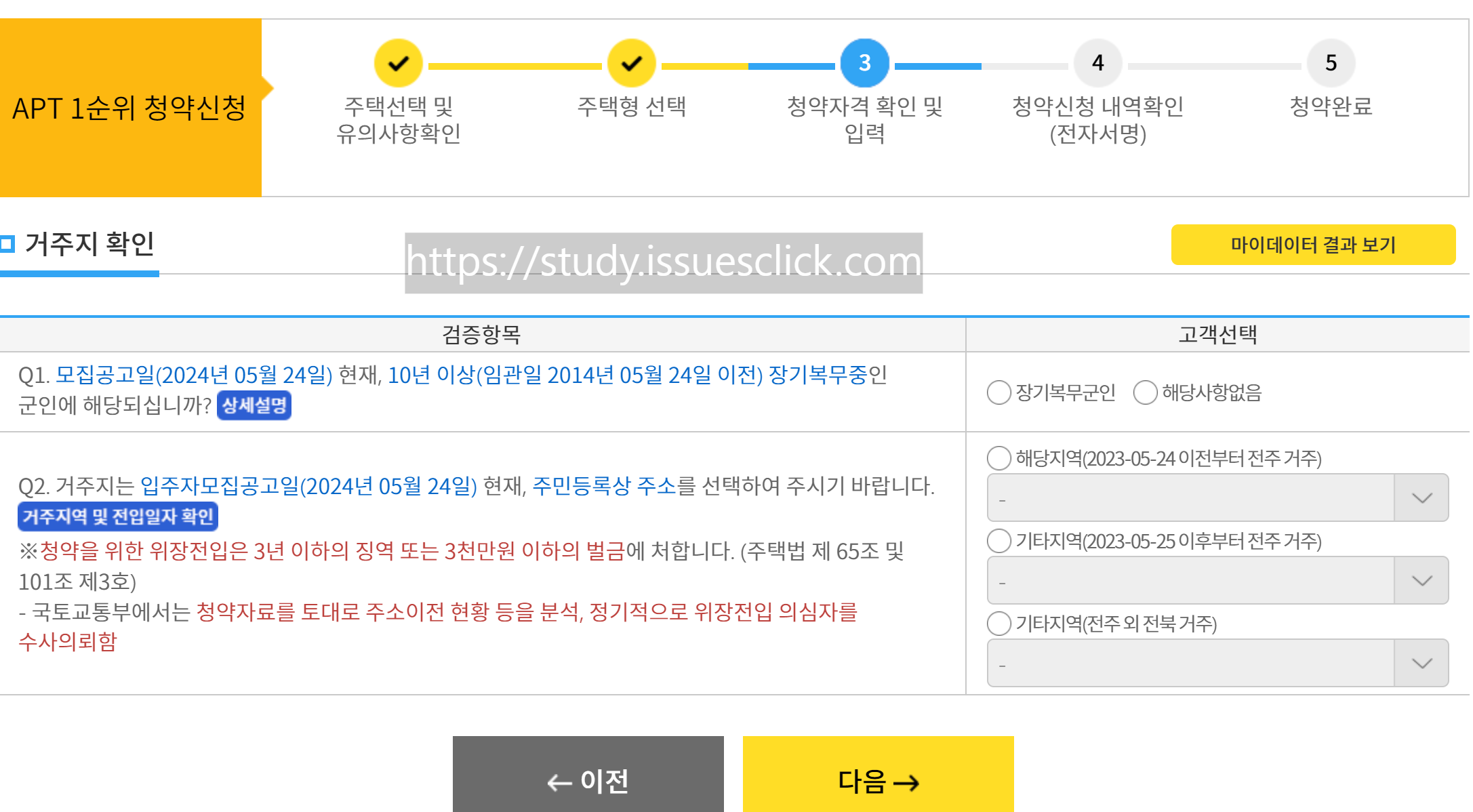Click step 1 checkmark circle 주택선택 및 유의사항확인
1473x812 pixels.
pos(399,64)
